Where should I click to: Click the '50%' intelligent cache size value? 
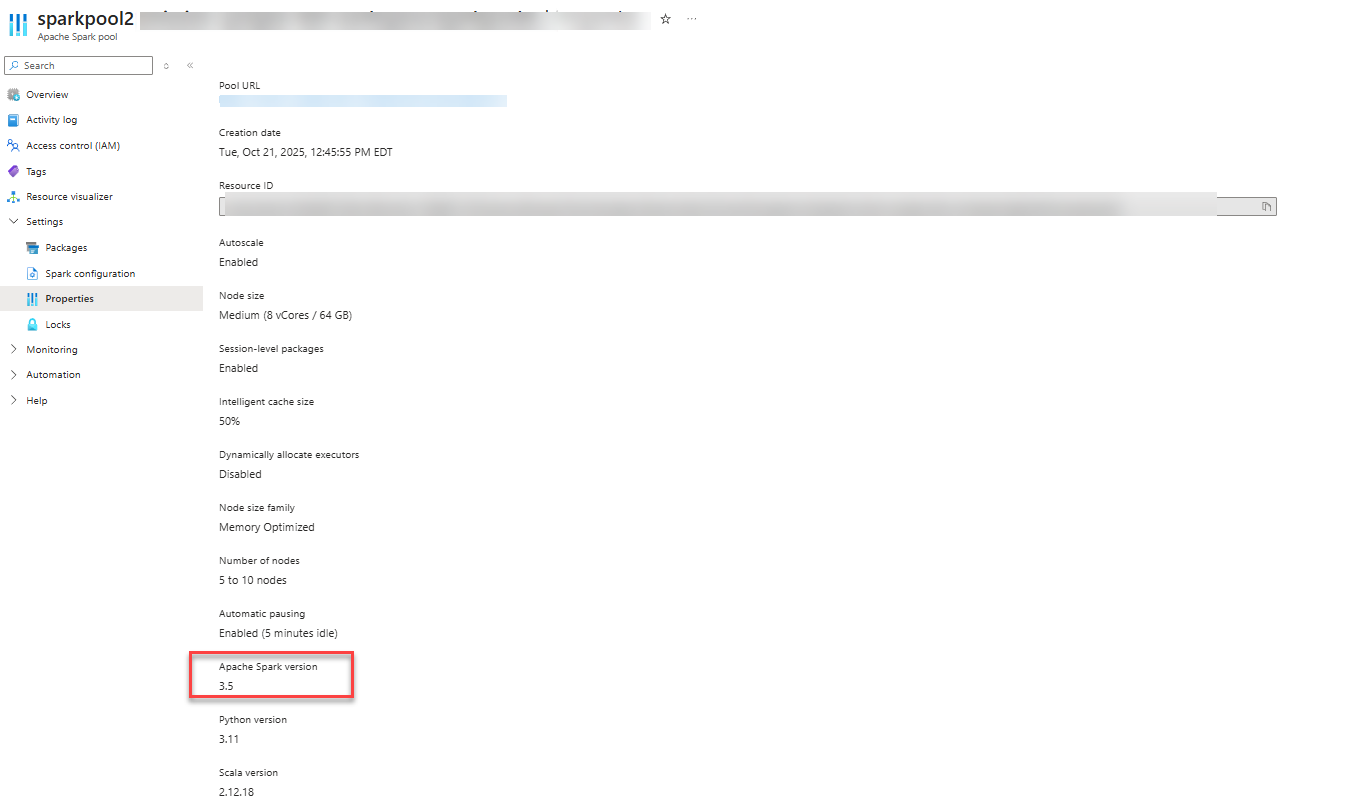click(x=229, y=421)
